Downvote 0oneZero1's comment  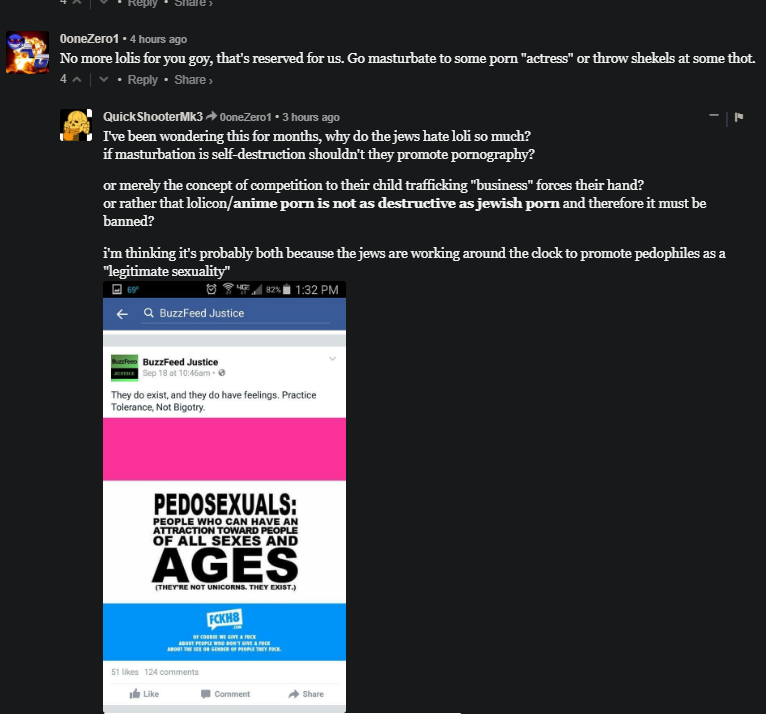point(104,79)
